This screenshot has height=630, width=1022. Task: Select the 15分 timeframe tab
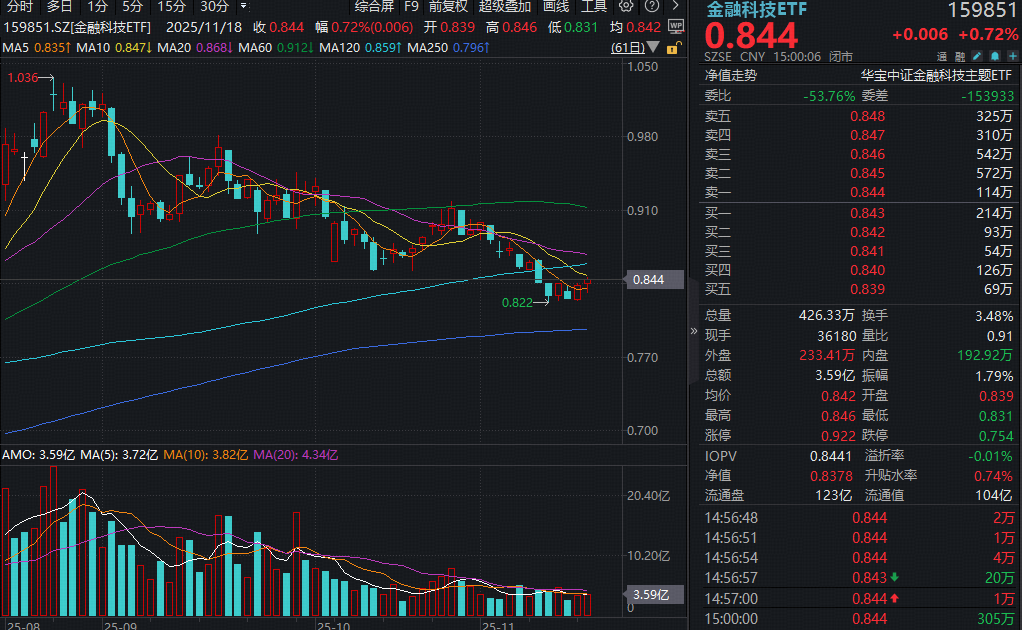[171, 6]
